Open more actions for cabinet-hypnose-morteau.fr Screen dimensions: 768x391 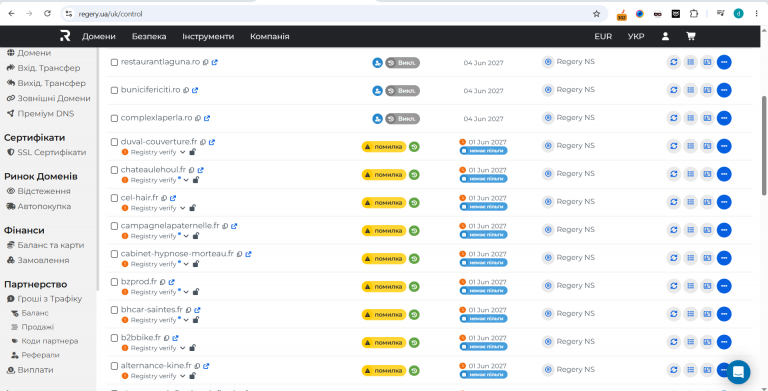(x=724, y=258)
